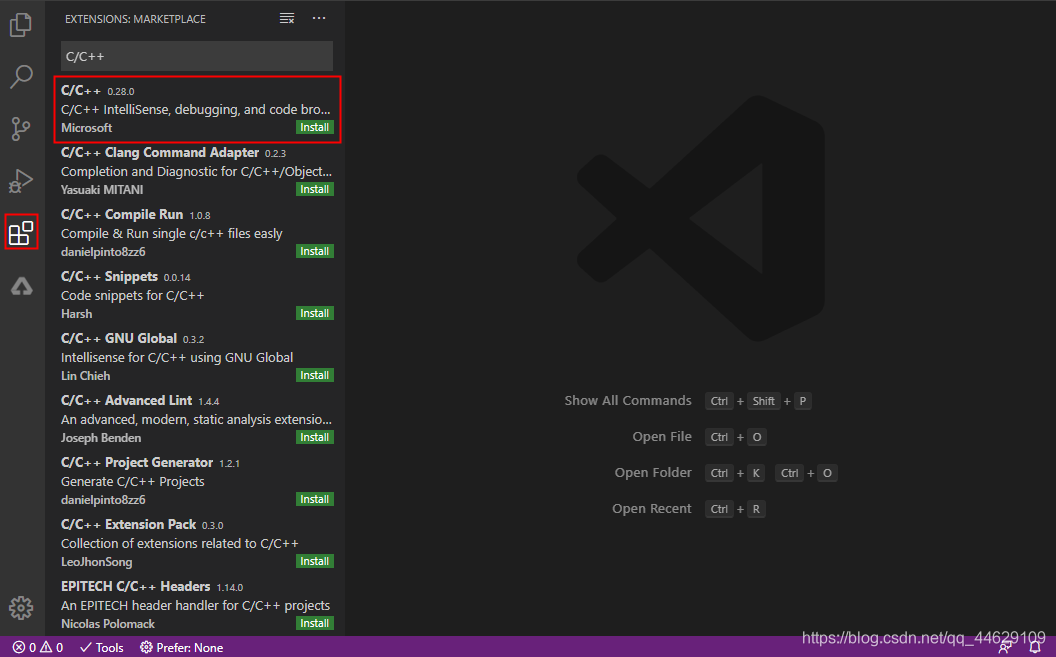Image resolution: width=1056 pixels, height=657 pixels.
Task: Select the C/C++ Project Generator title
Action: [137, 462]
